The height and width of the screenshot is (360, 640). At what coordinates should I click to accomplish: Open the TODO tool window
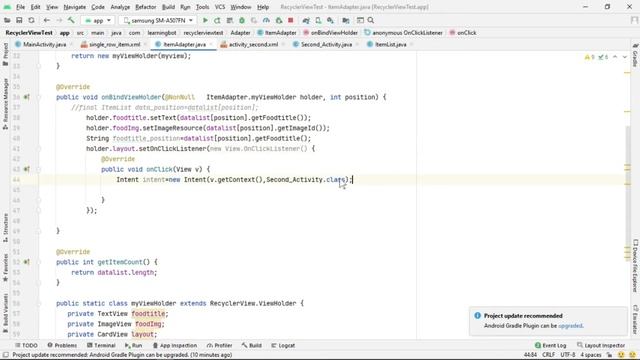pyautogui.click(x=26, y=345)
